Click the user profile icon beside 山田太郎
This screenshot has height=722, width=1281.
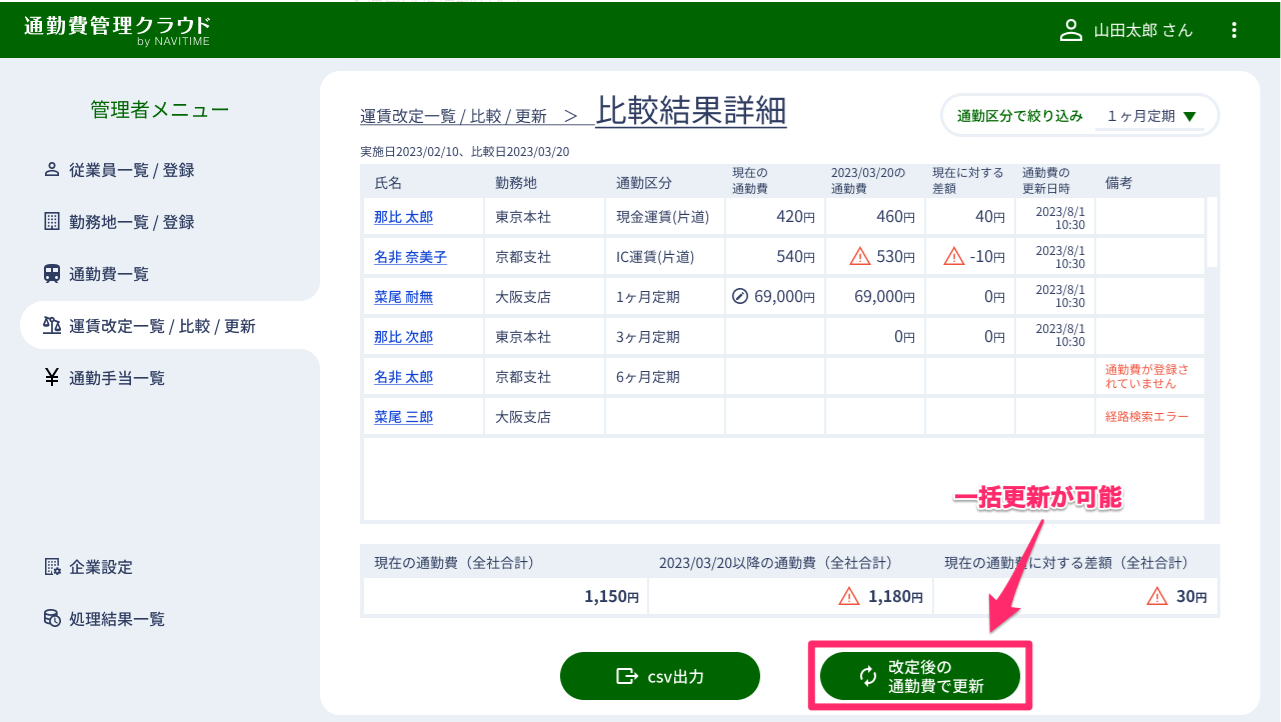click(1071, 30)
